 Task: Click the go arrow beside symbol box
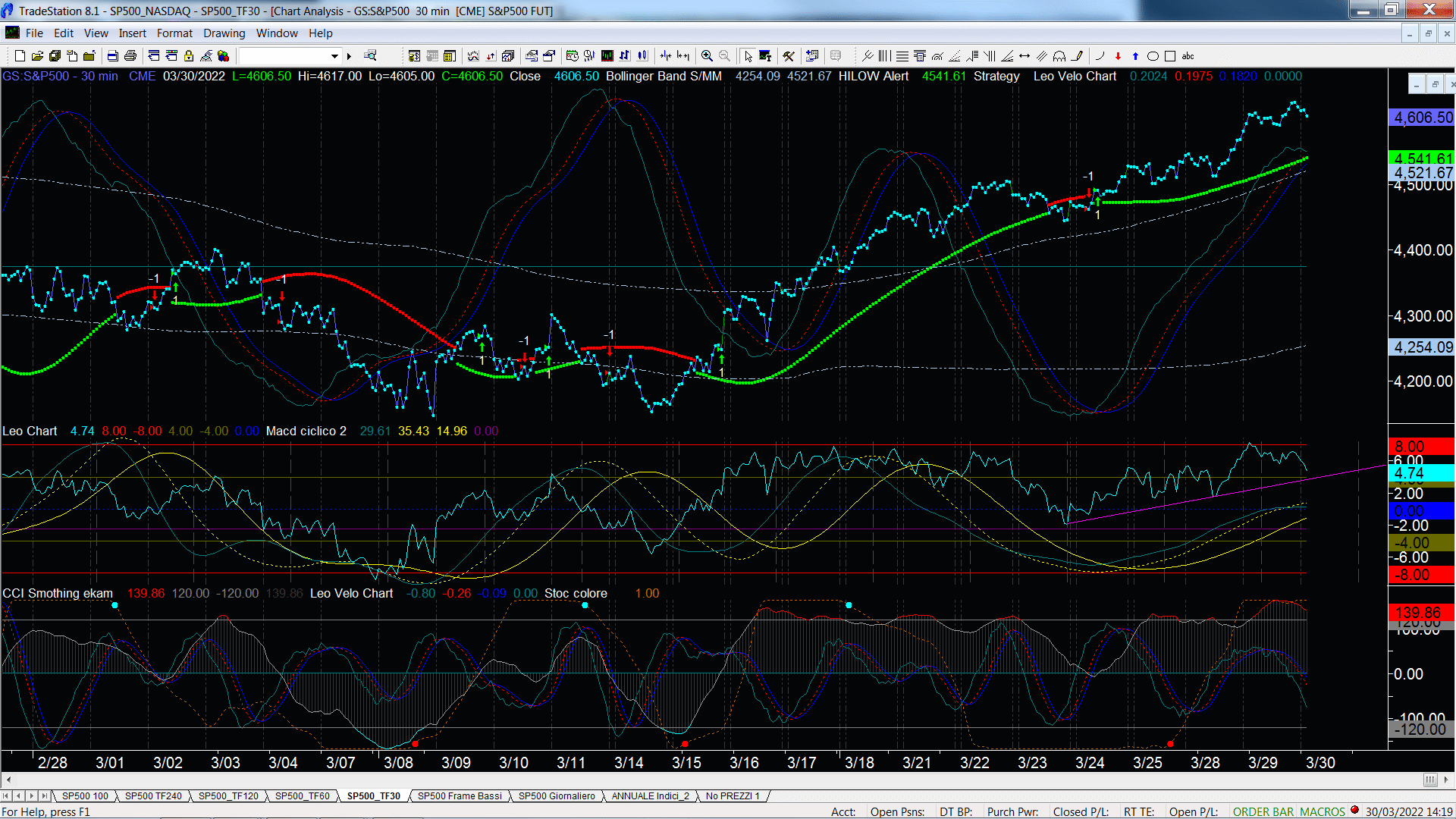[350, 56]
